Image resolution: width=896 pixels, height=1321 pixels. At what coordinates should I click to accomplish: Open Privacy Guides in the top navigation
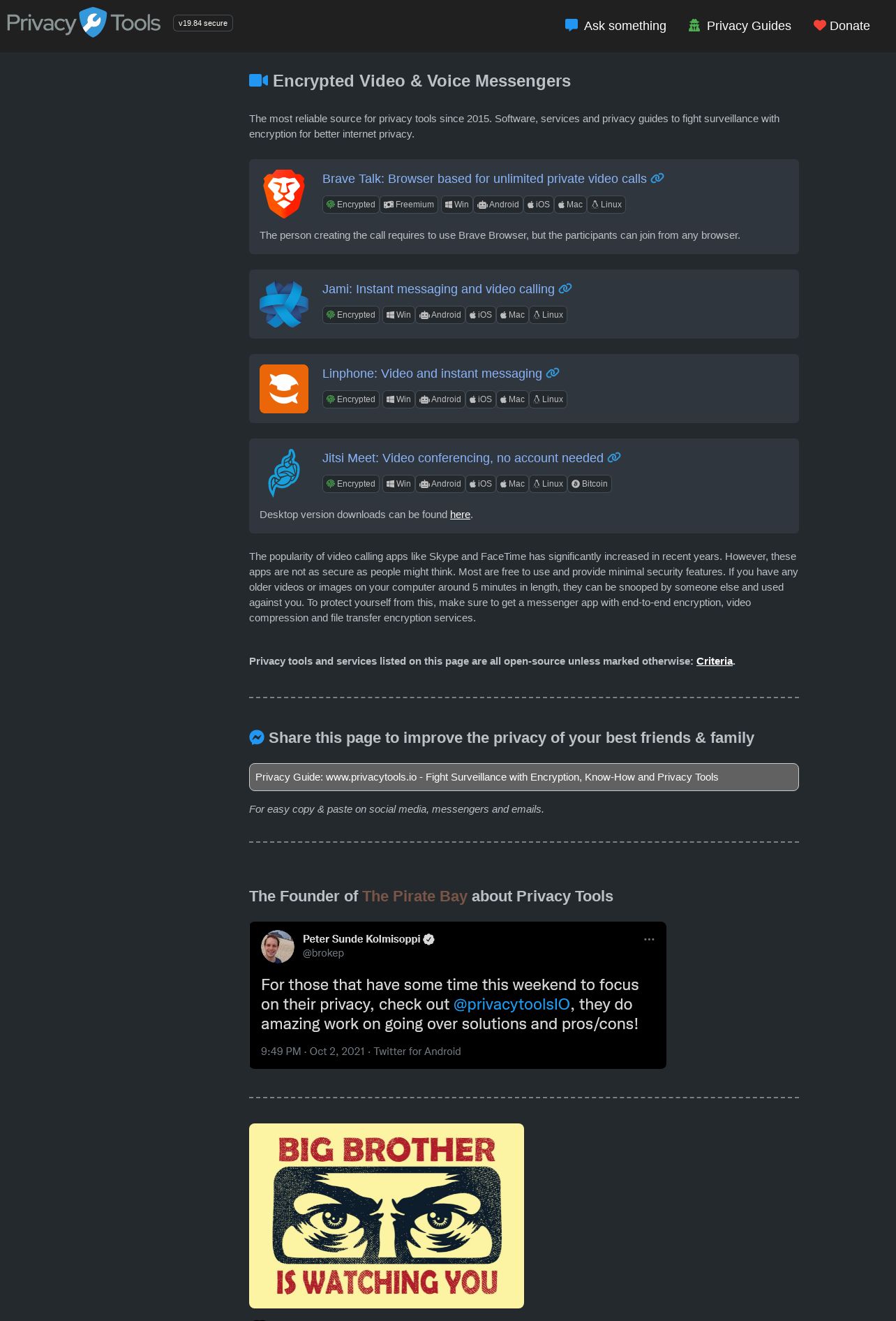click(740, 26)
